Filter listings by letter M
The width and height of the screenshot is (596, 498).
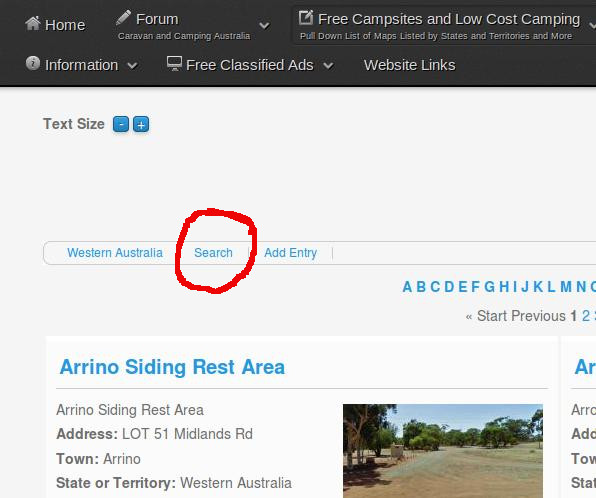click(566, 287)
